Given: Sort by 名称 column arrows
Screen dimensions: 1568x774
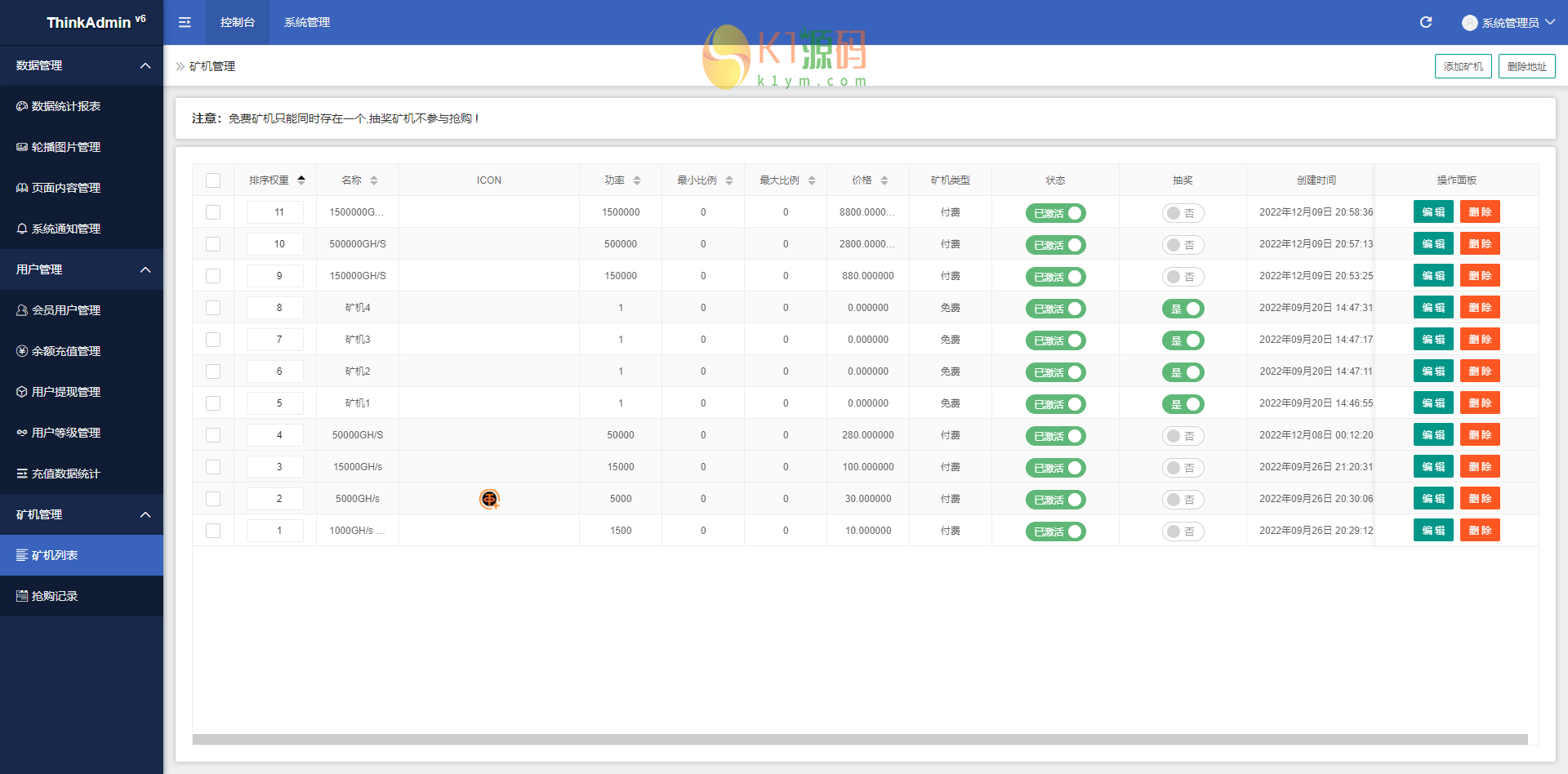Looking at the screenshot, I should coord(374,180).
